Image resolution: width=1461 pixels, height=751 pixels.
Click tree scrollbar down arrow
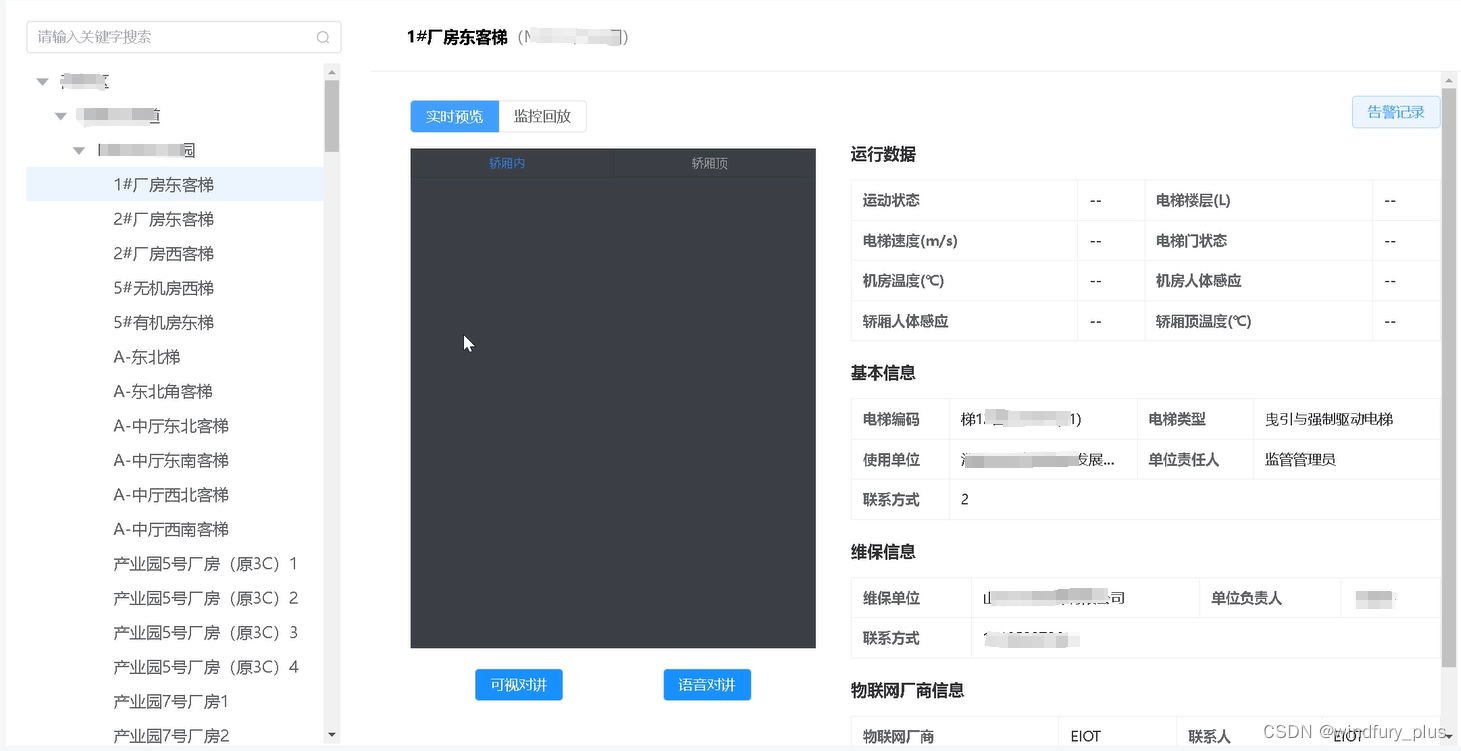[x=332, y=736]
